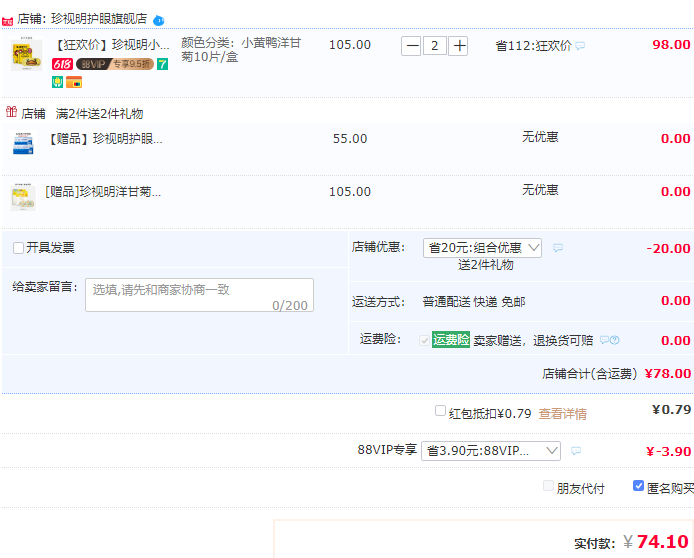Click the comment icon beside 店铺优惠 dropdown
Viewport: 694px width, 558px height.
point(558,248)
